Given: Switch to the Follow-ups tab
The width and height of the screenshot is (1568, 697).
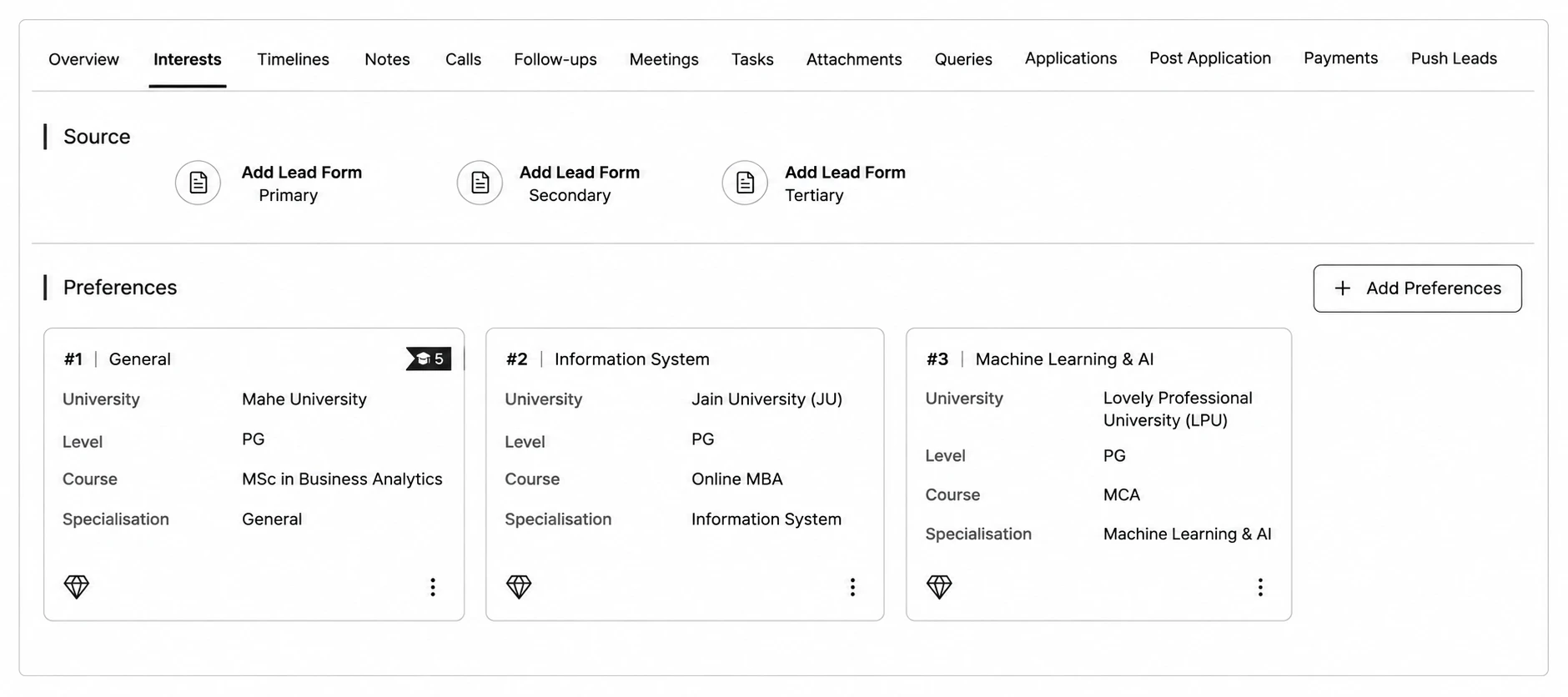Looking at the screenshot, I should point(555,59).
